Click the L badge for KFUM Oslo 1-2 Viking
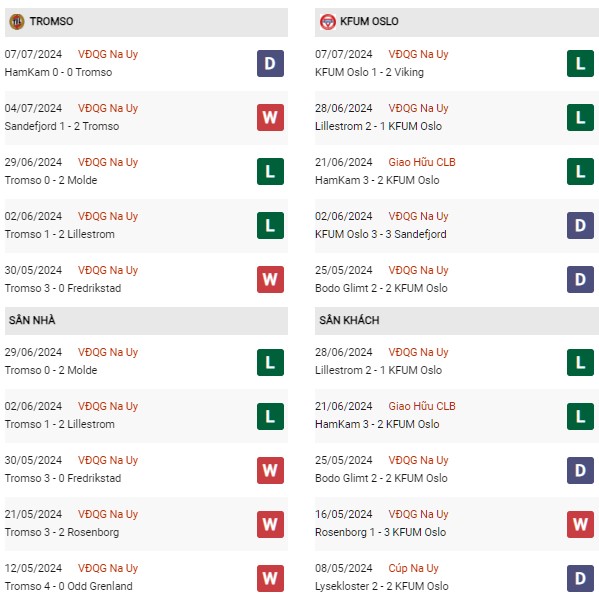 point(580,63)
